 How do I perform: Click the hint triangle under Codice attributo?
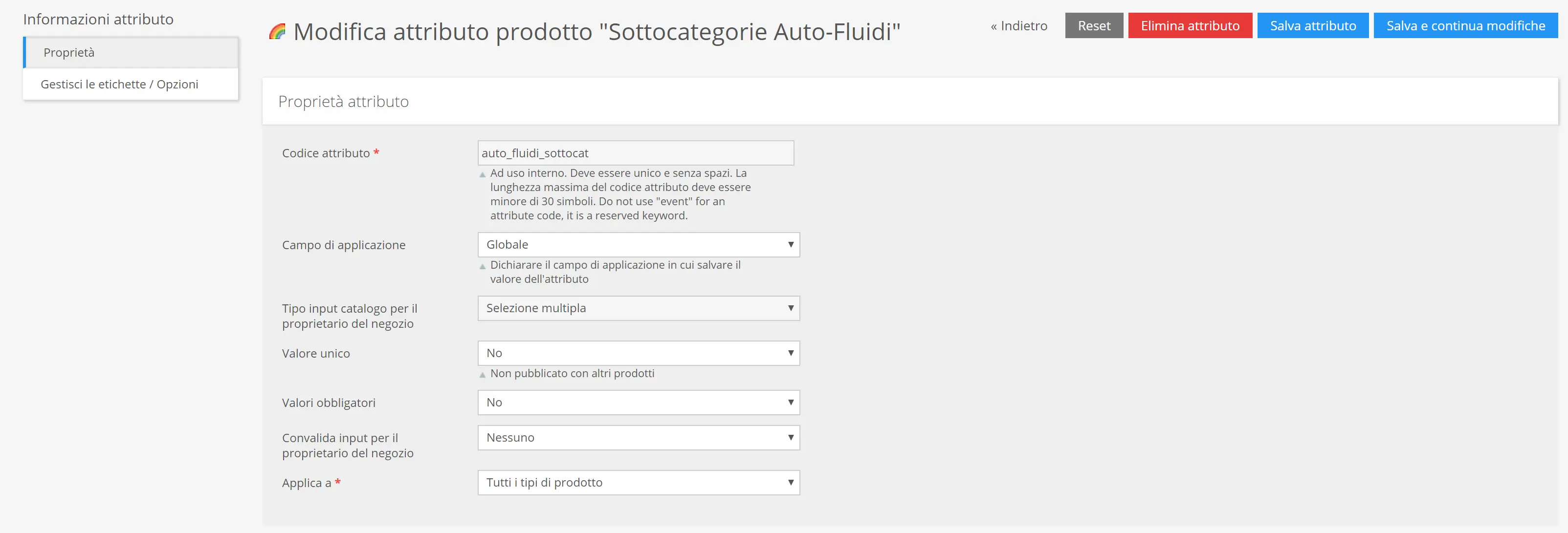pyautogui.click(x=483, y=174)
